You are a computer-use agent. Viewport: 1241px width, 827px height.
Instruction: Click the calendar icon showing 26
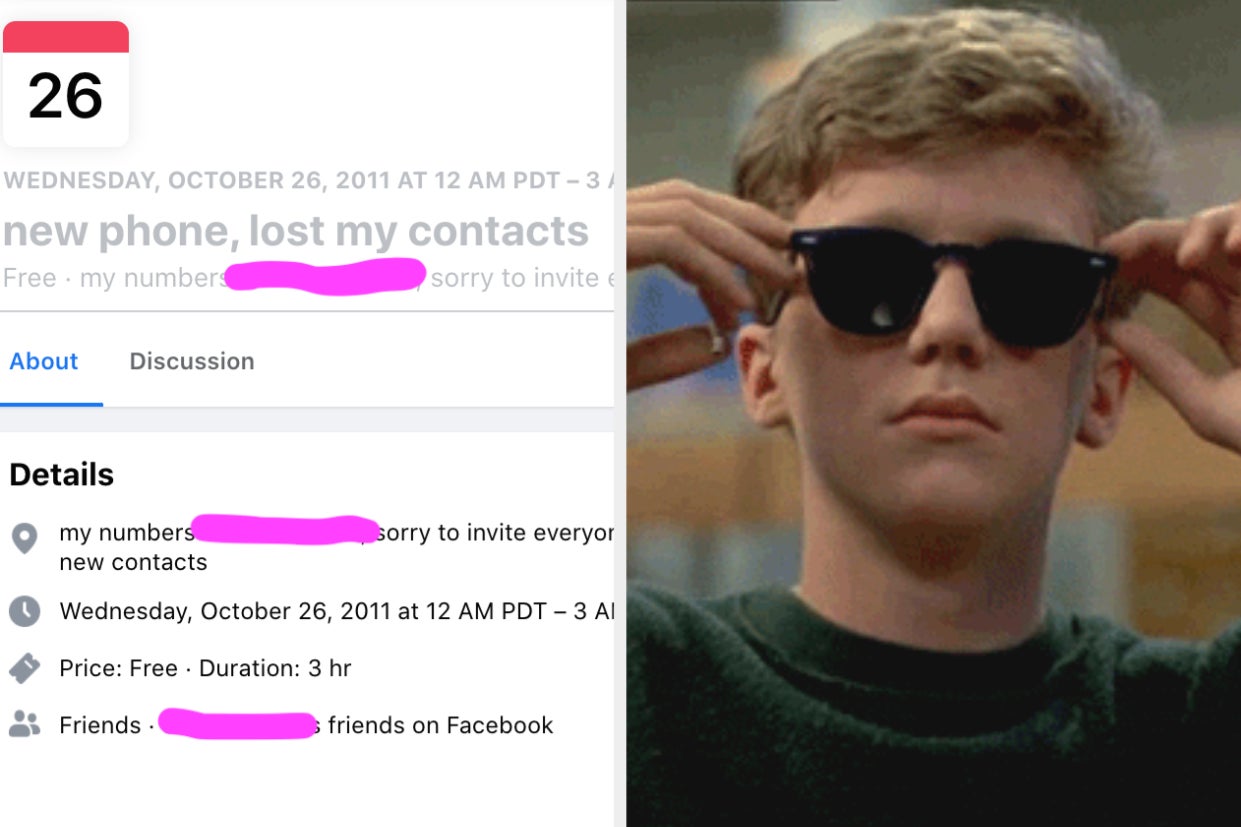click(x=66, y=84)
